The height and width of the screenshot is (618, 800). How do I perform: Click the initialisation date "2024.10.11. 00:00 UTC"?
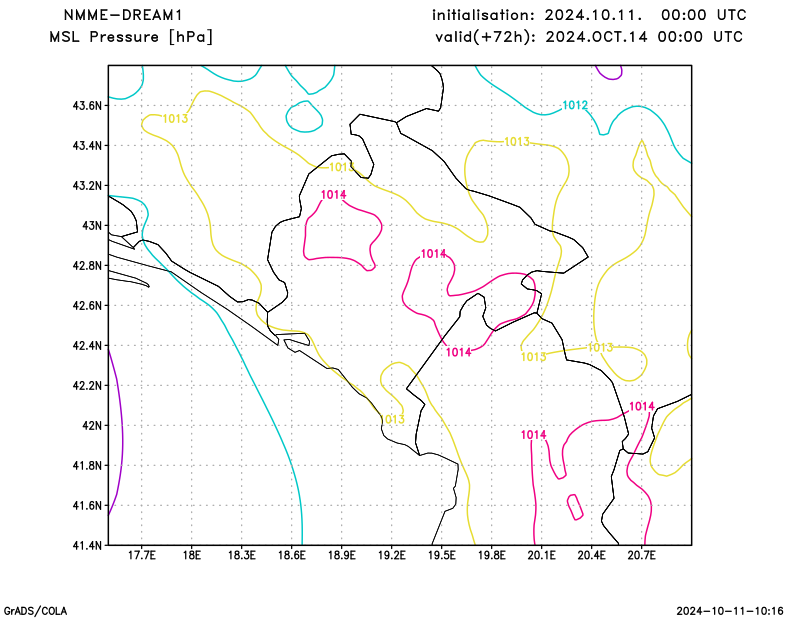[x=645, y=15]
